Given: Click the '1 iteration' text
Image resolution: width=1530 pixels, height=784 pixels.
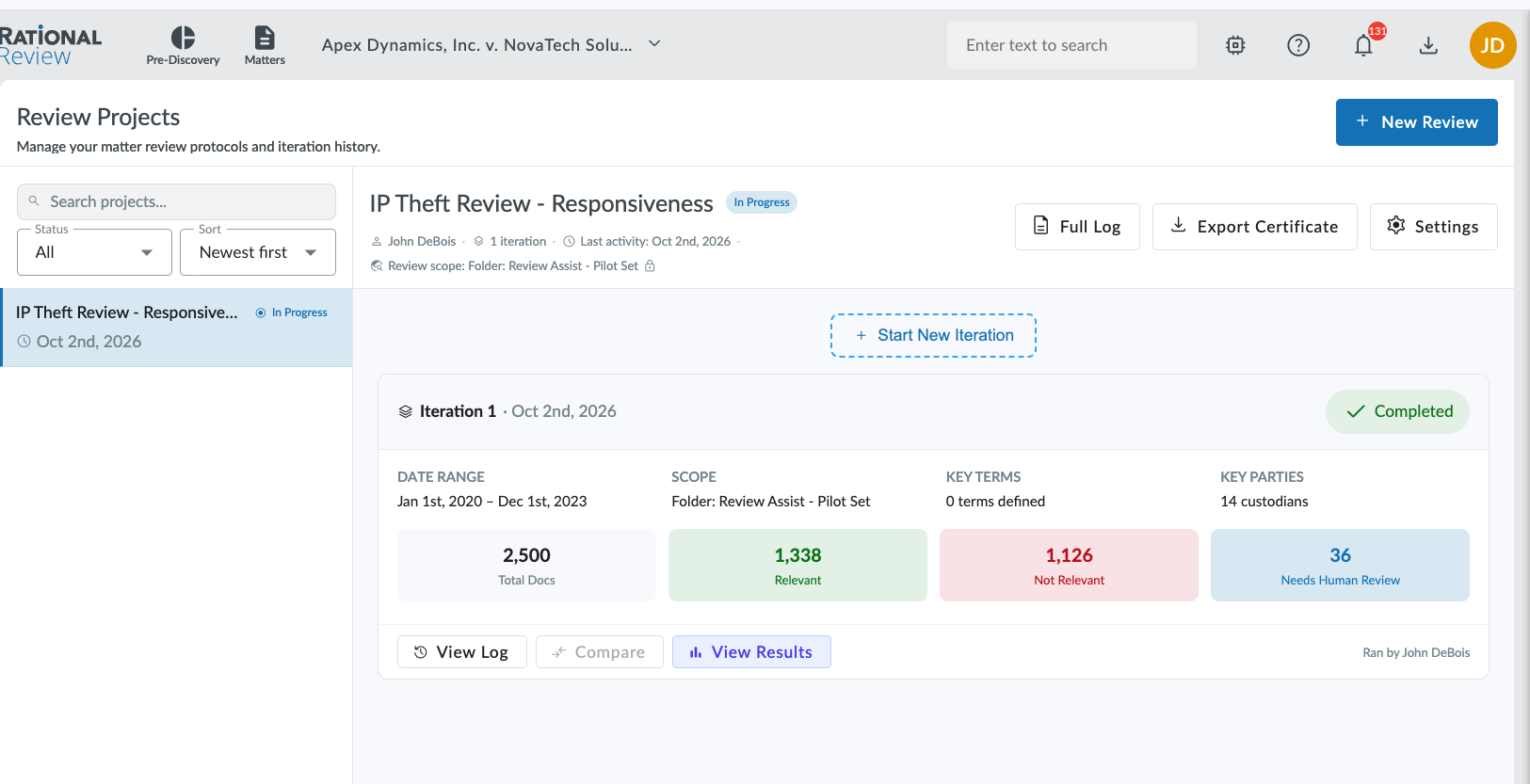Looking at the screenshot, I should [x=518, y=242].
